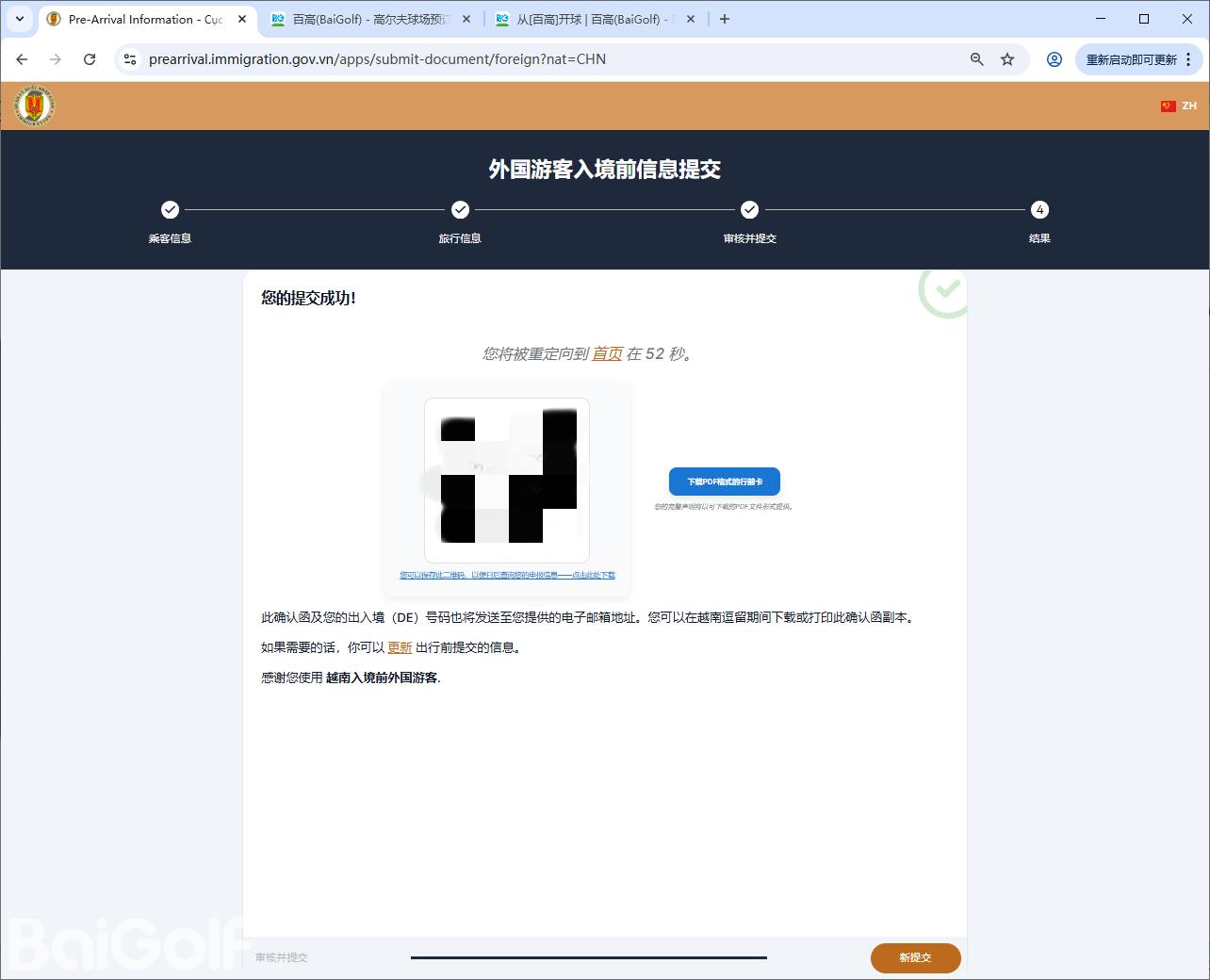1210x980 pixels.
Task: Click the 下载PDF blue download button
Action: [724, 482]
